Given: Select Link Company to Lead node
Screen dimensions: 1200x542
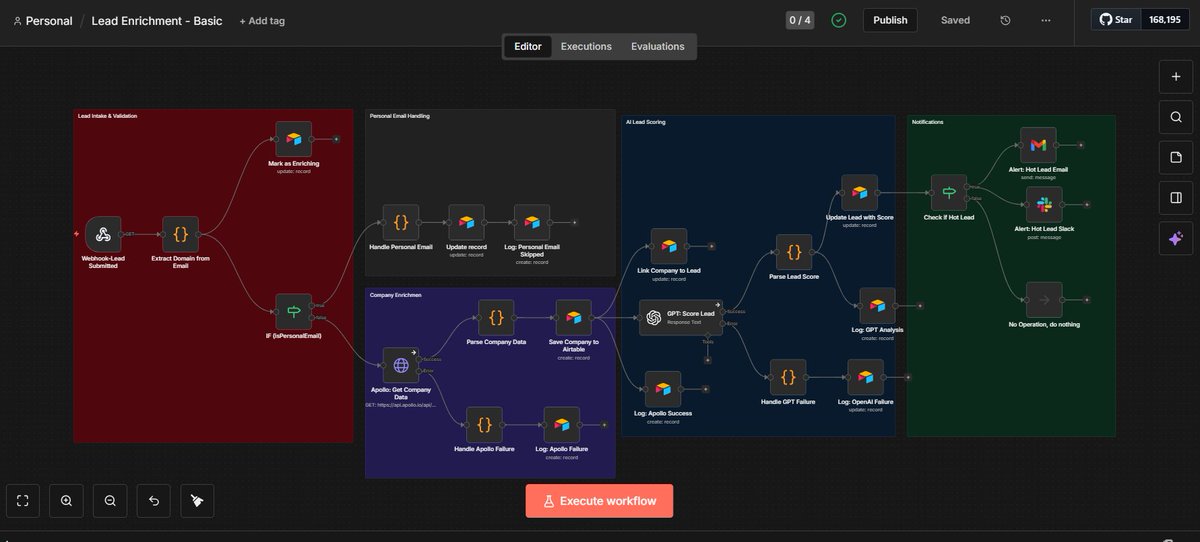Looking at the screenshot, I should 669,246.
